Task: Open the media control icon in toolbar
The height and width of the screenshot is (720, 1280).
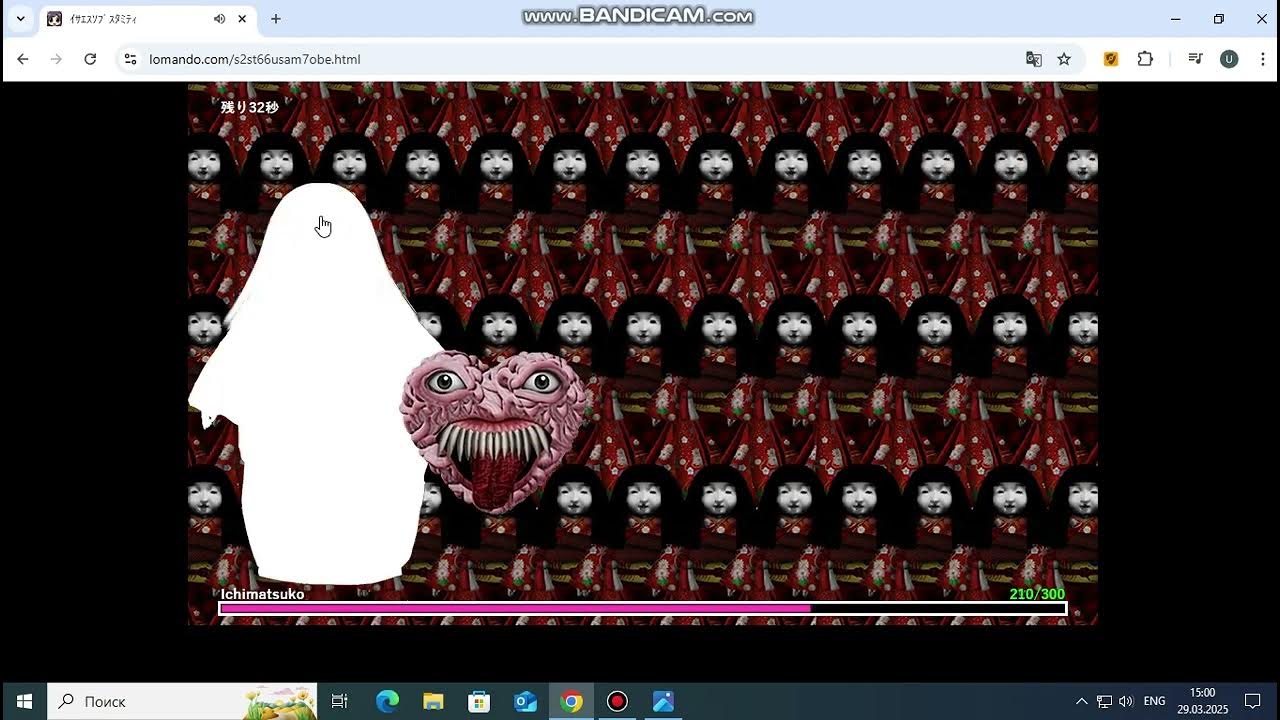Action: point(1195,59)
